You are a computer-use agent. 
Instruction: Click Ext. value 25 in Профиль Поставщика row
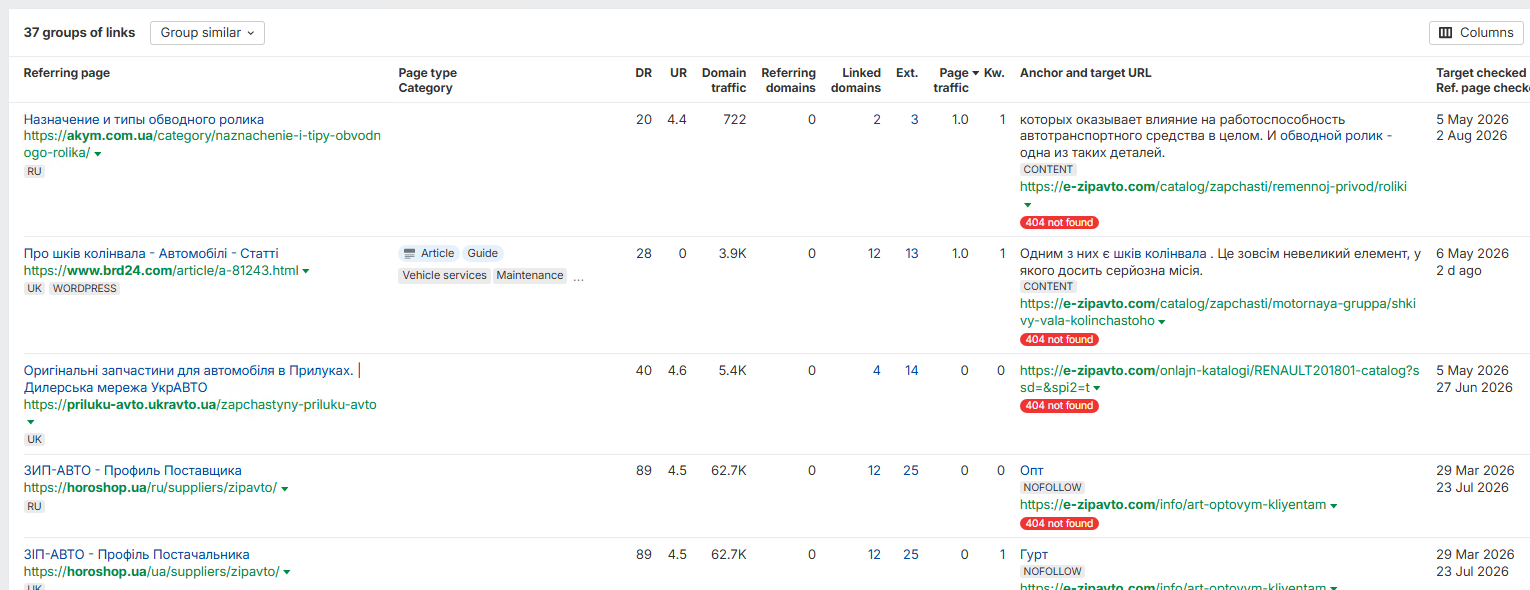911,470
